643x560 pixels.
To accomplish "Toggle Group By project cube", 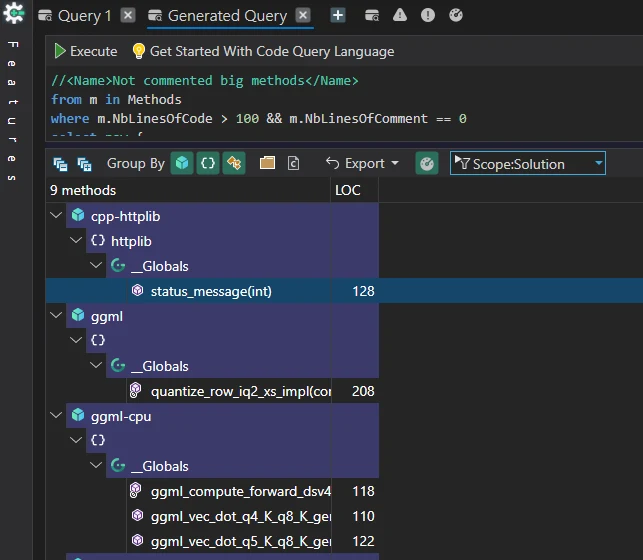I will pyautogui.click(x=182, y=163).
